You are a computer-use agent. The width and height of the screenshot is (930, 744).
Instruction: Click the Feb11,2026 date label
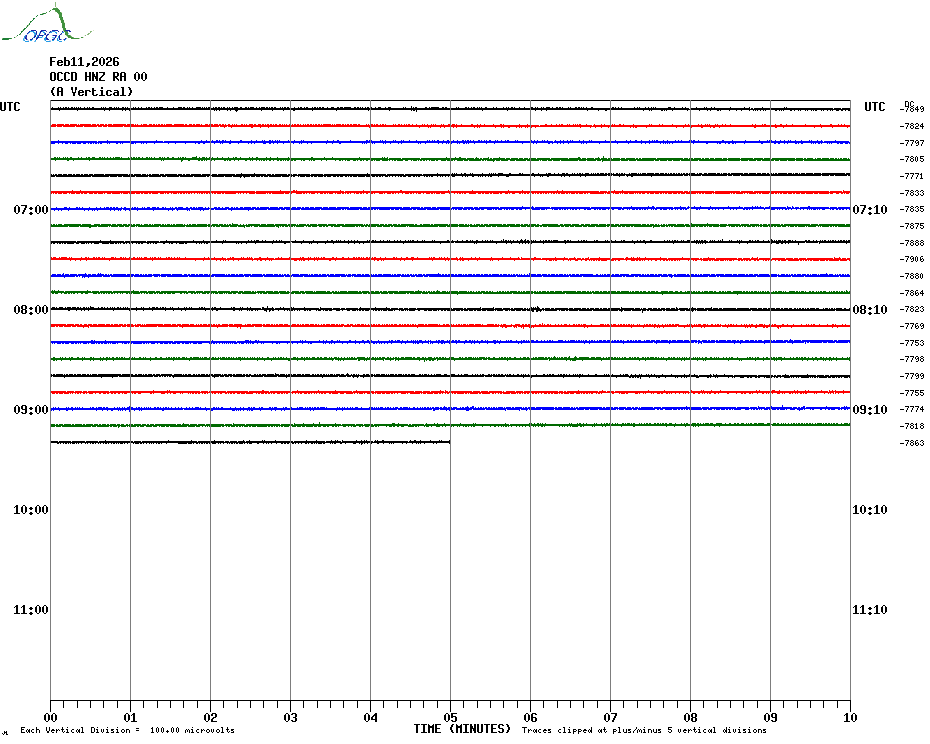(x=84, y=62)
